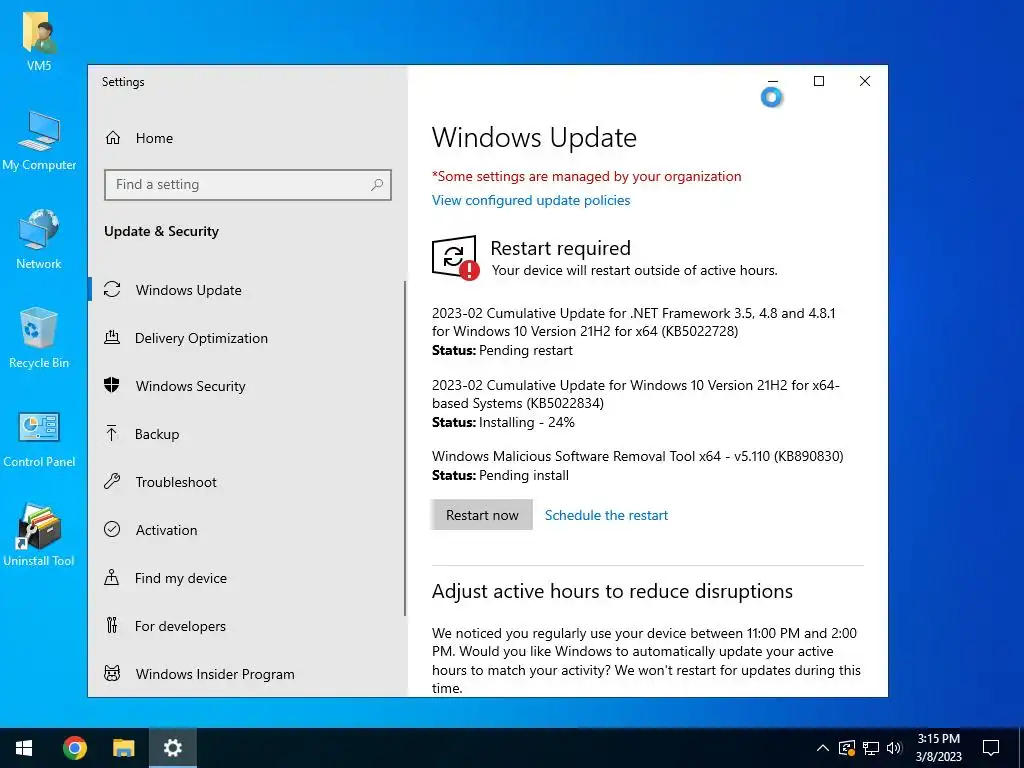Click the search magnifier in Find a setting
The height and width of the screenshot is (768, 1024).
[377, 185]
